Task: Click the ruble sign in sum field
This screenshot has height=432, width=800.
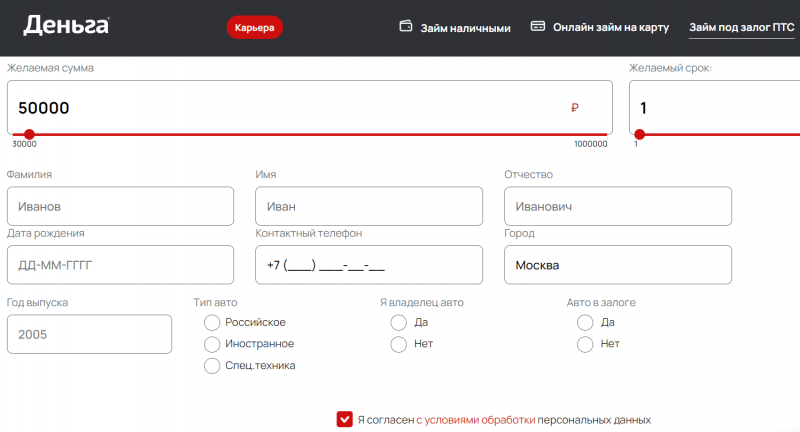Action: [x=574, y=108]
